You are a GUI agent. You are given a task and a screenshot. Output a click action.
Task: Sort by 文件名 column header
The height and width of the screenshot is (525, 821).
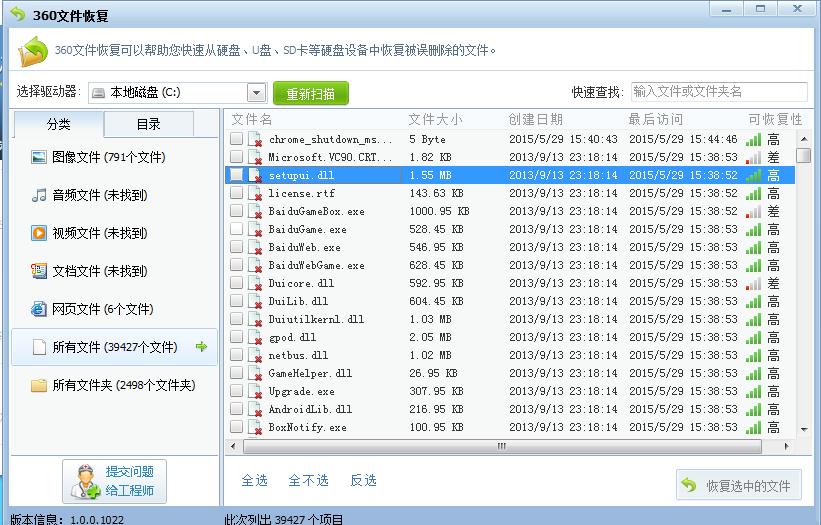click(x=252, y=119)
